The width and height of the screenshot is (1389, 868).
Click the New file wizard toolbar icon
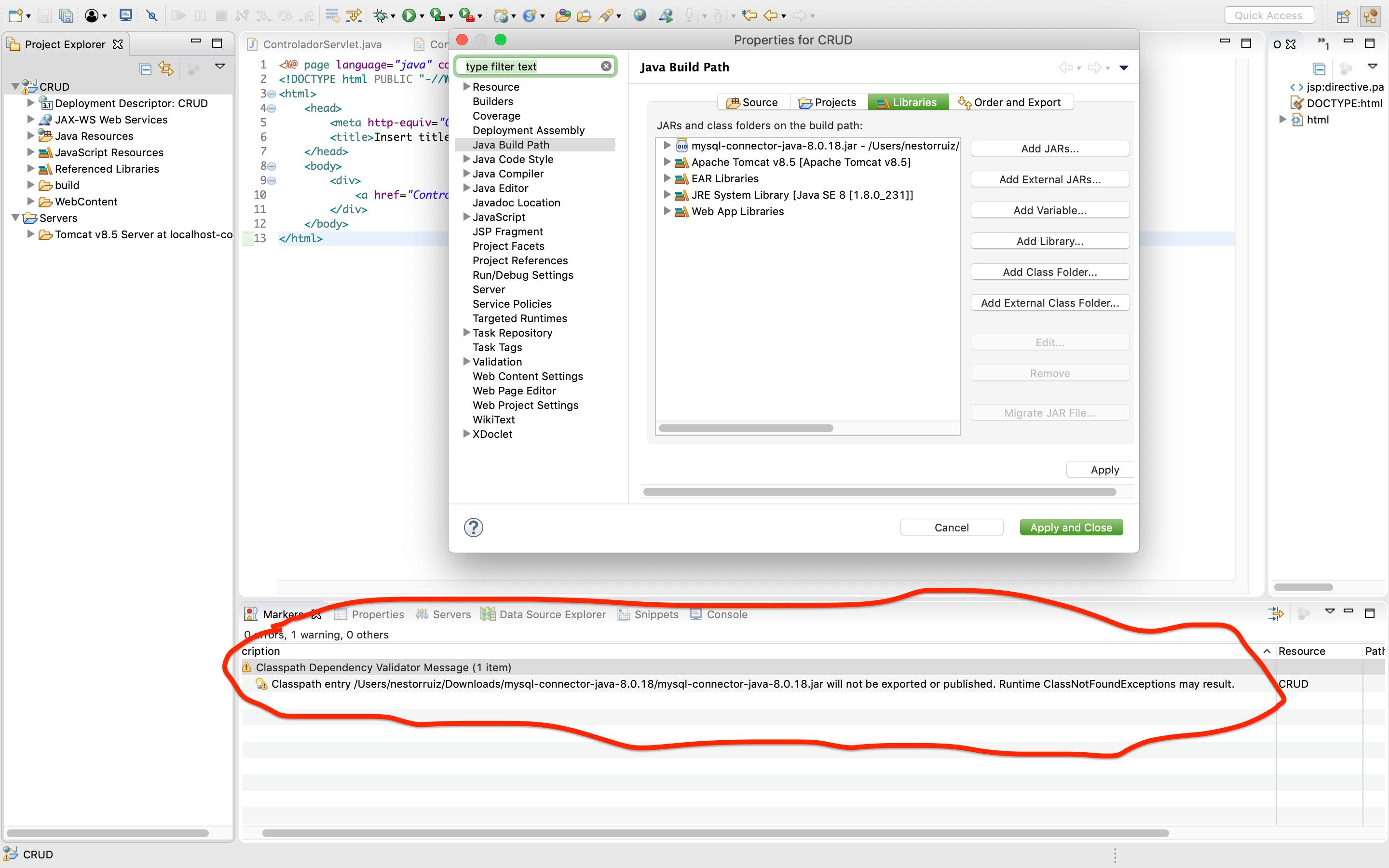(x=15, y=15)
